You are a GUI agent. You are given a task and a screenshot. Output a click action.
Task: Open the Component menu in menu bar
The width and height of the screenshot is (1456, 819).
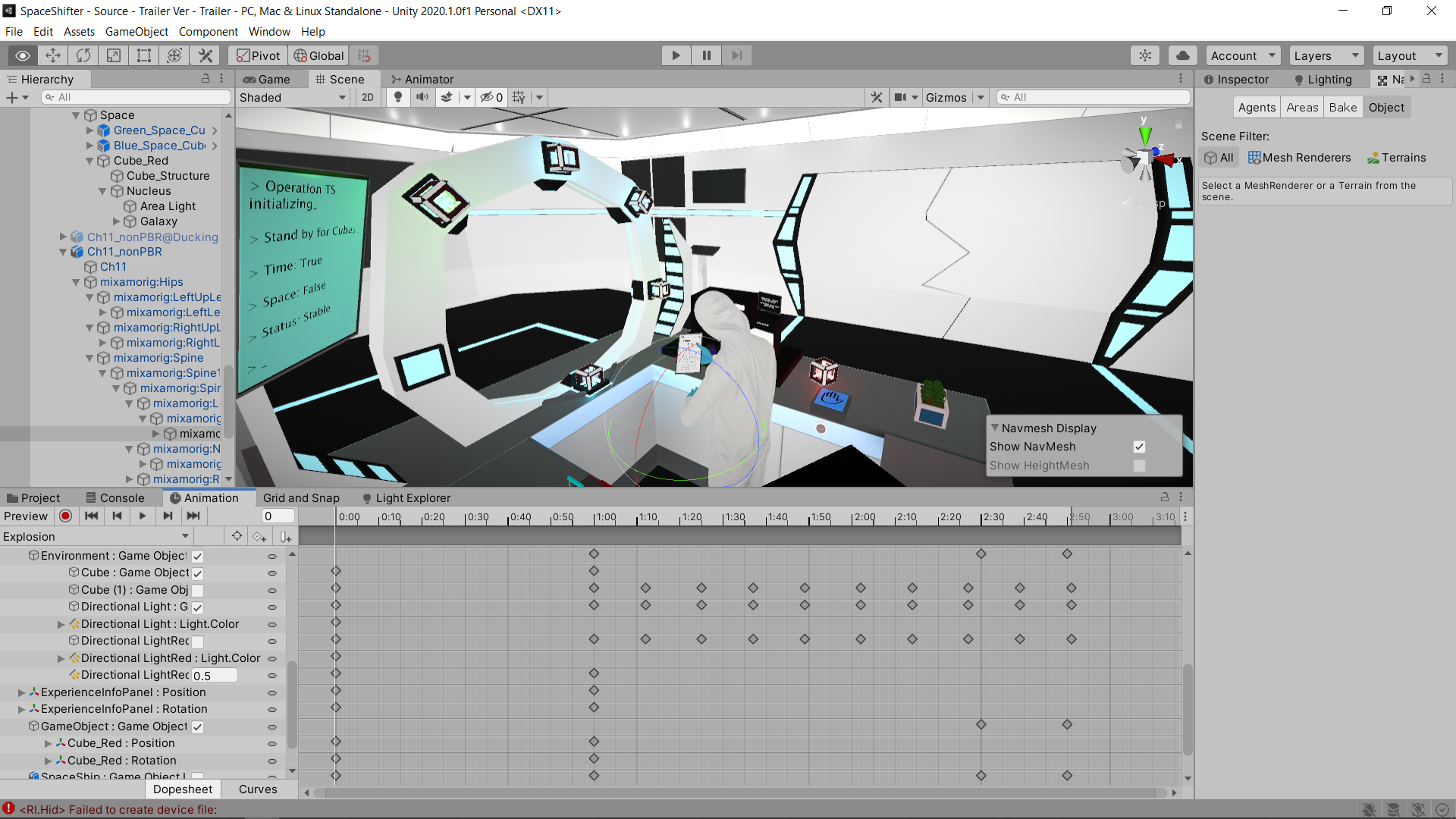(x=207, y=31)
